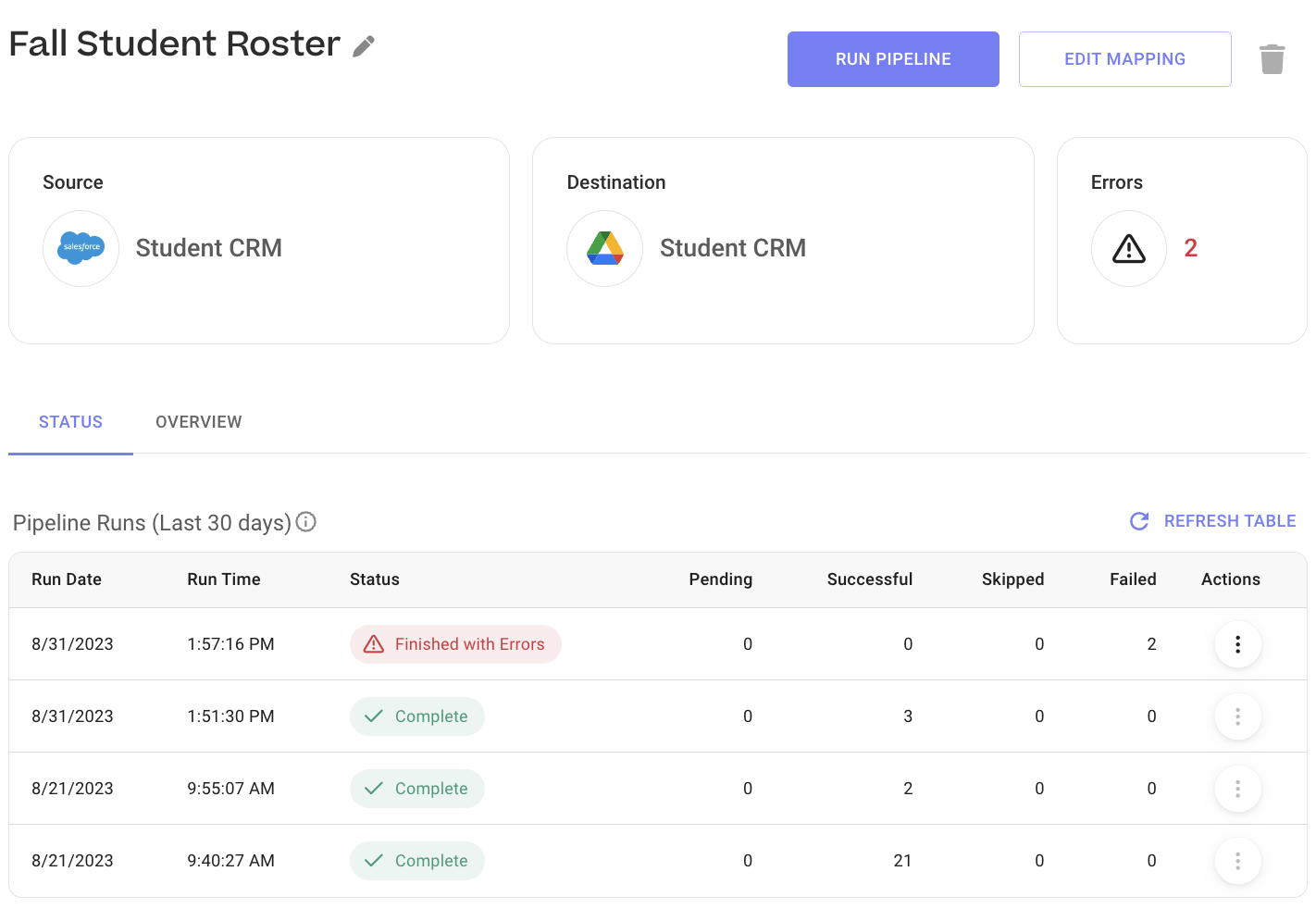Refresh the pipeline runs table
Viewport: 1316px width, 909px height.
pyautogui.click(x=1212, y=521)
